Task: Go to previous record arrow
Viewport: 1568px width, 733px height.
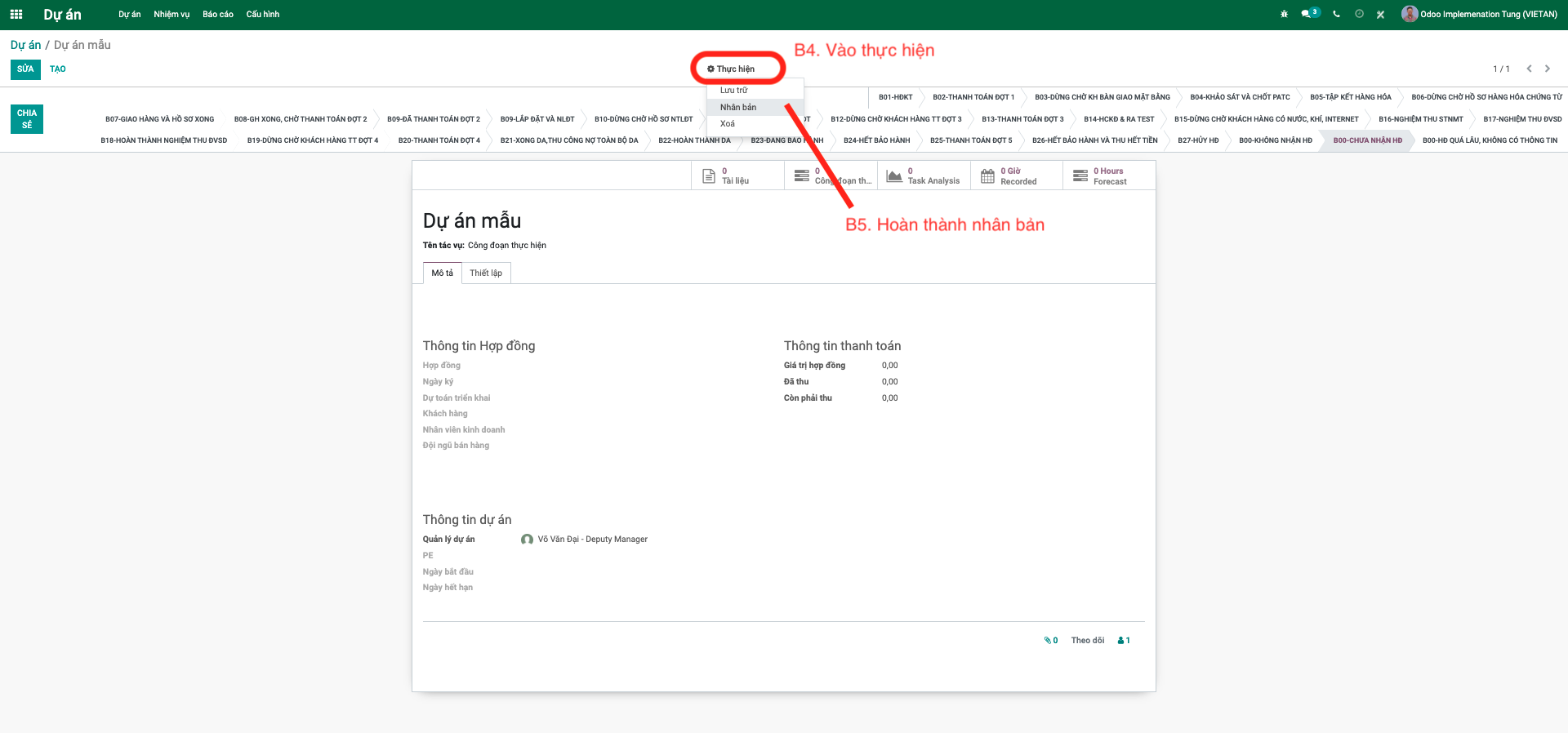Action: [1529, 69]
